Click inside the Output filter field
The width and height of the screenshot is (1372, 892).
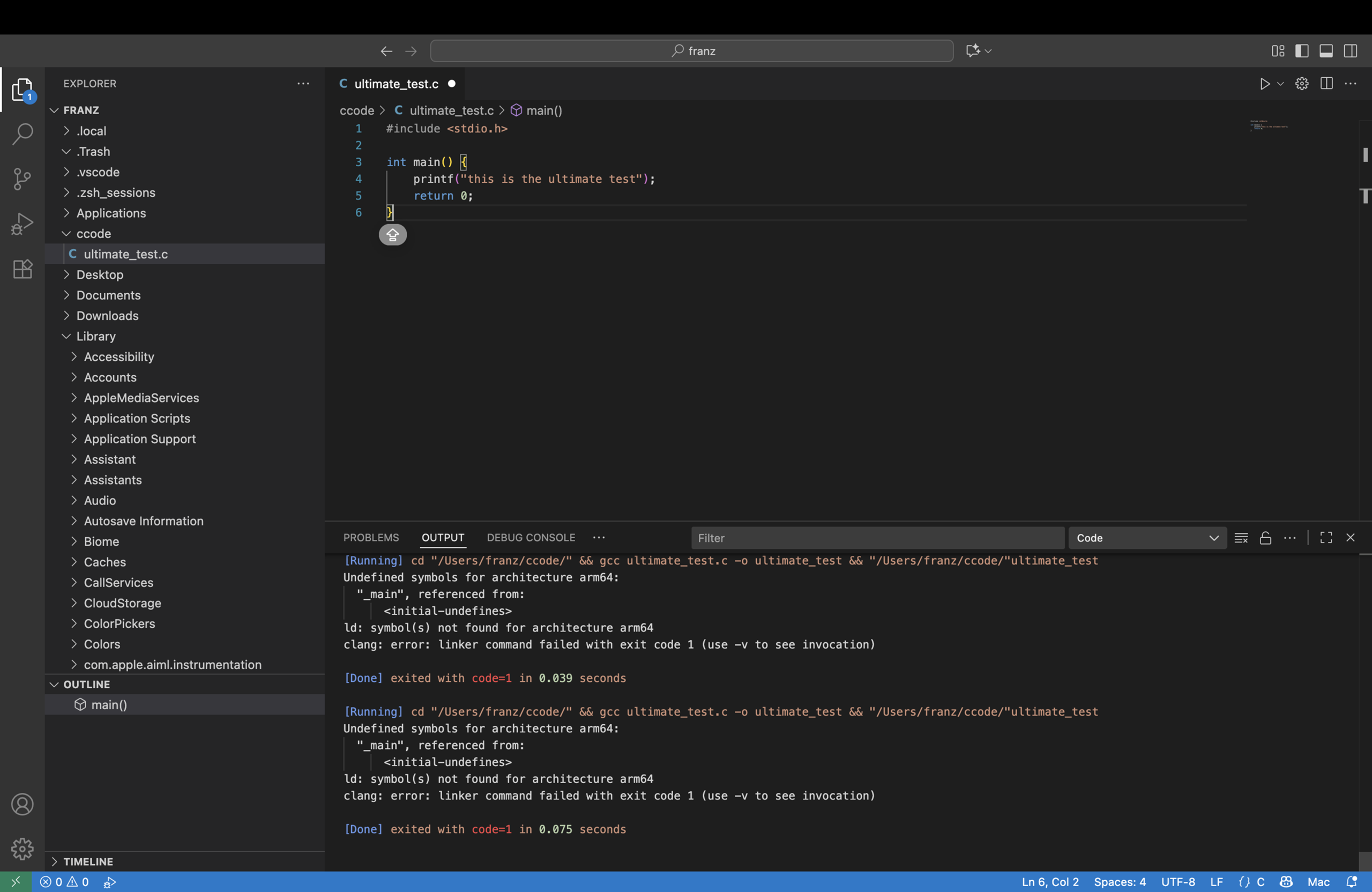tap(876, 537)
